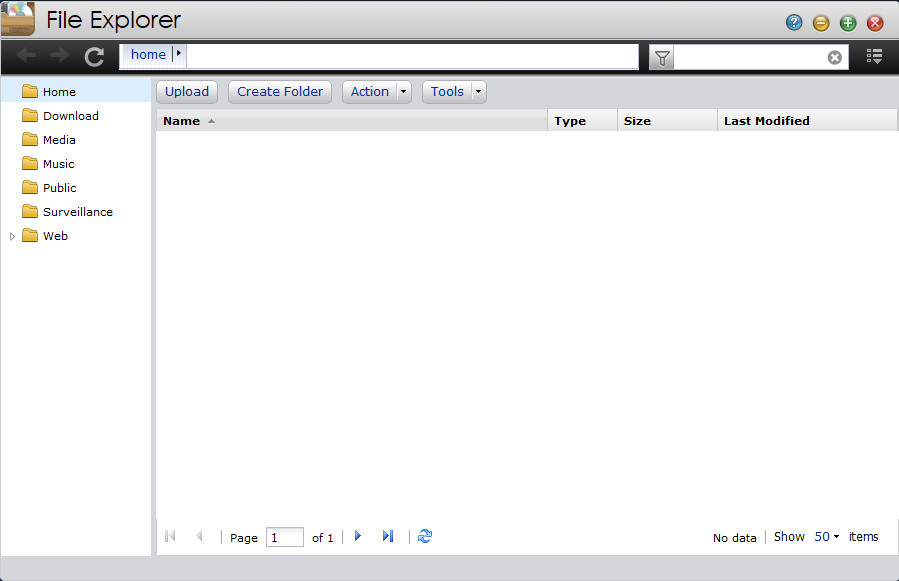Open the view mode list icon
899x581 pixels.
pyautogui.click(x=874, y=57)
